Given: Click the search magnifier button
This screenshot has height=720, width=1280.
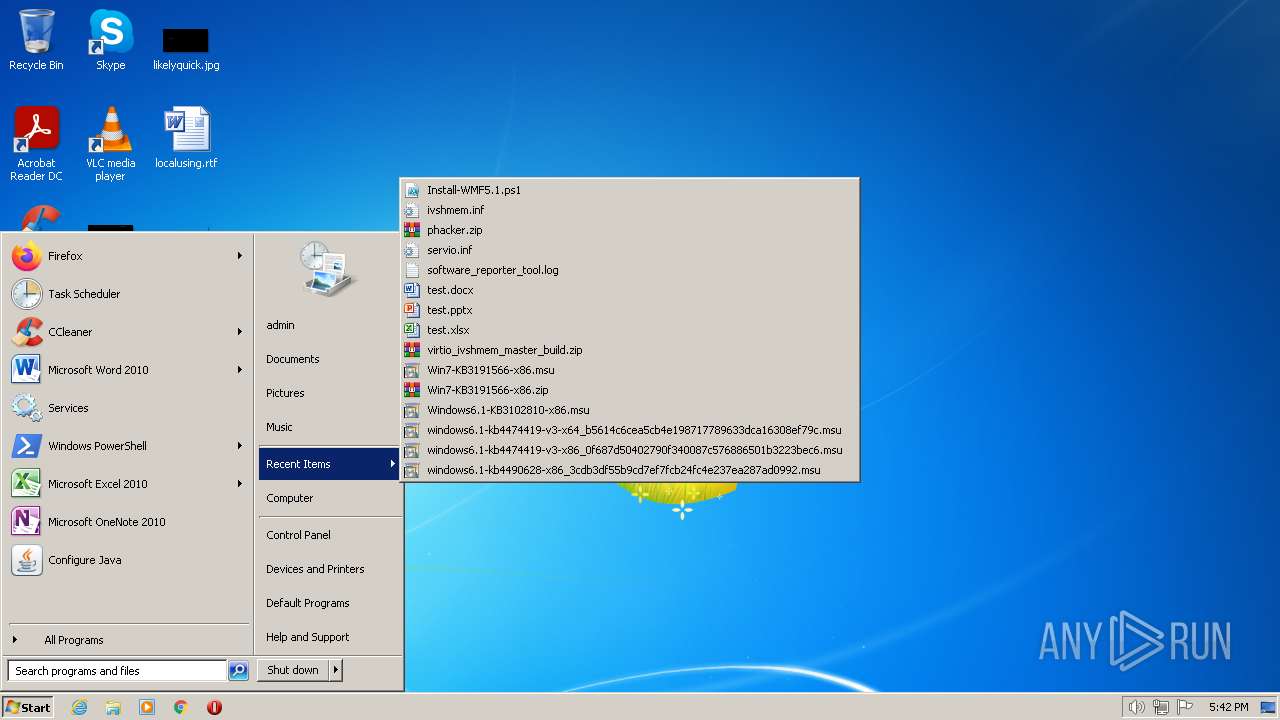Looking at the screenshot, I should coord(238,671).
